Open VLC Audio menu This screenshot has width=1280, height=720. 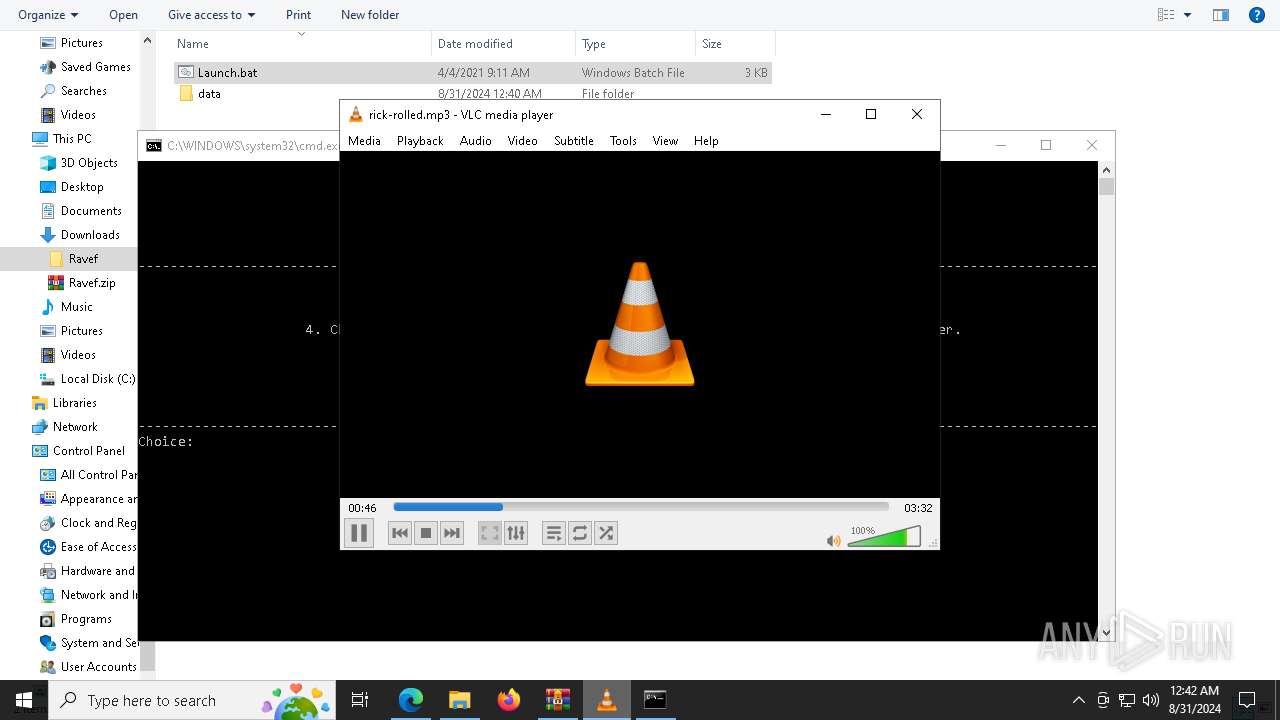[475, 141]
